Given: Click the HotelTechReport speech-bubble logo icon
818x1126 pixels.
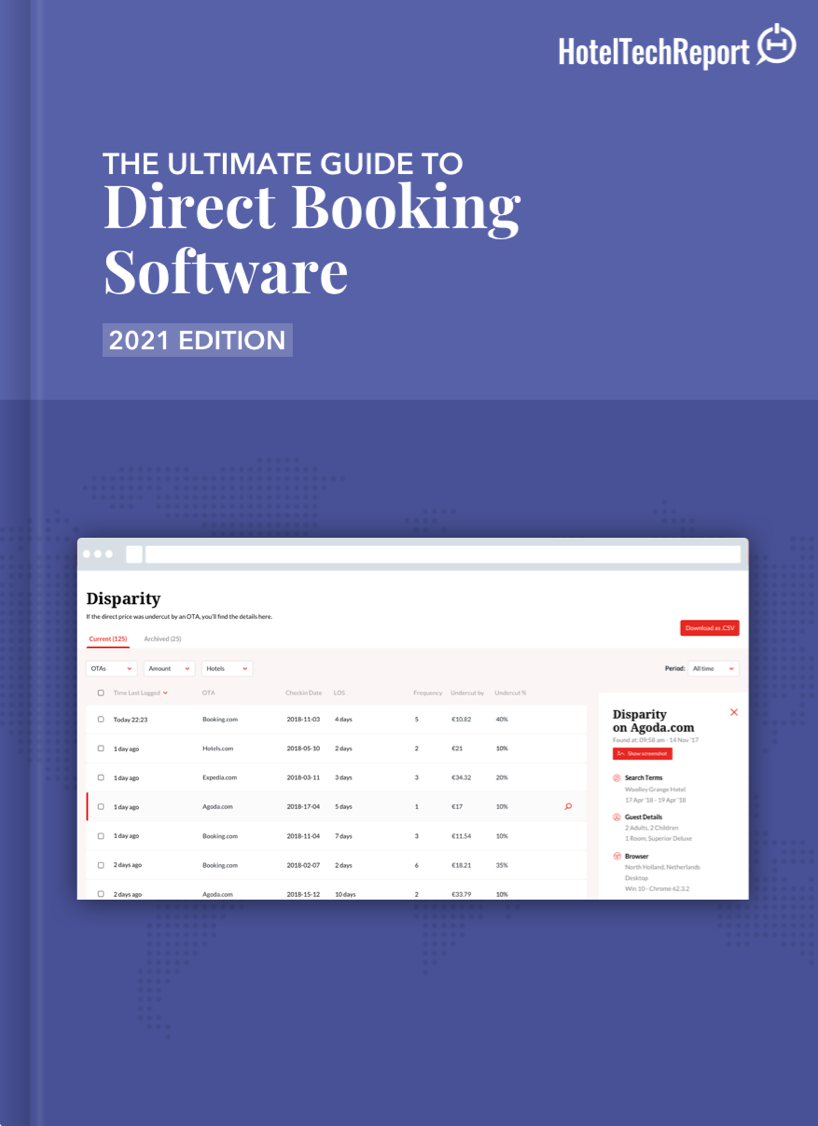Looking at the screenshot, I should (x=776, y=45).
